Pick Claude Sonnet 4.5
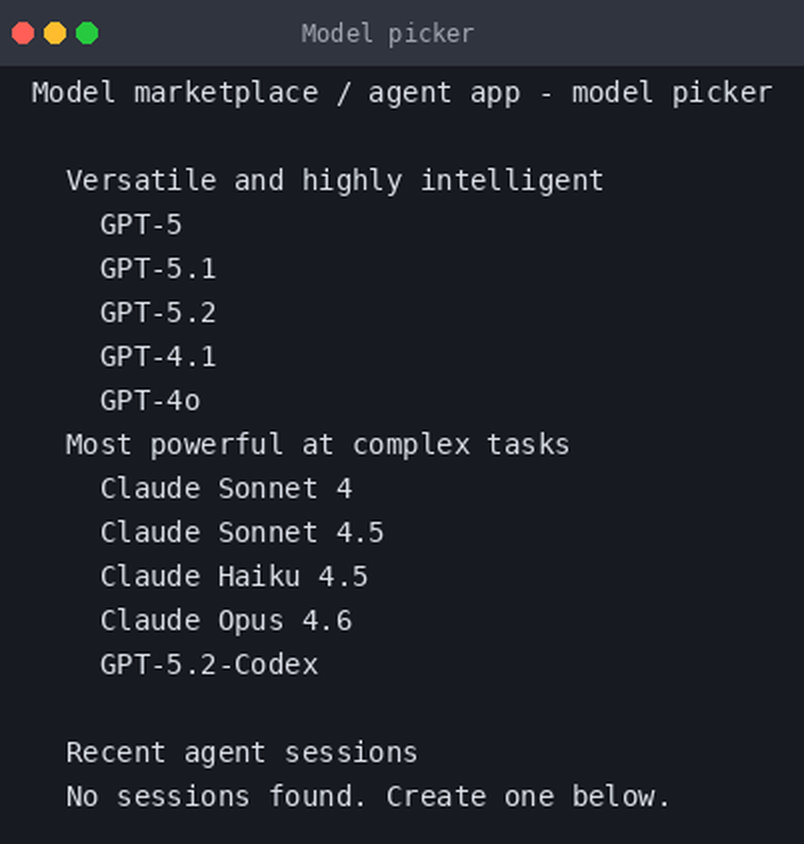Screen dimensions: 804x844 point(242,532)
